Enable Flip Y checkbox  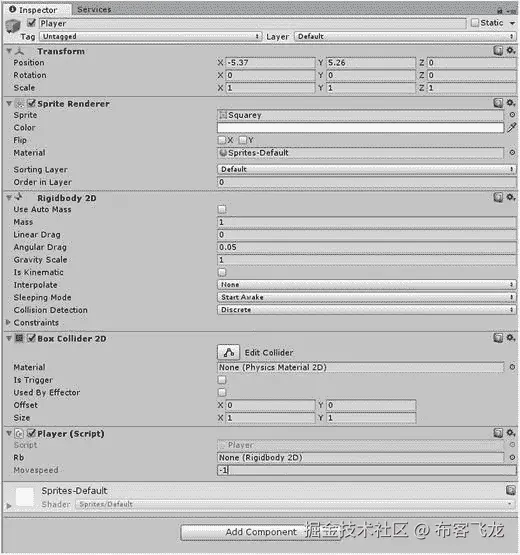tap(243, 140)
